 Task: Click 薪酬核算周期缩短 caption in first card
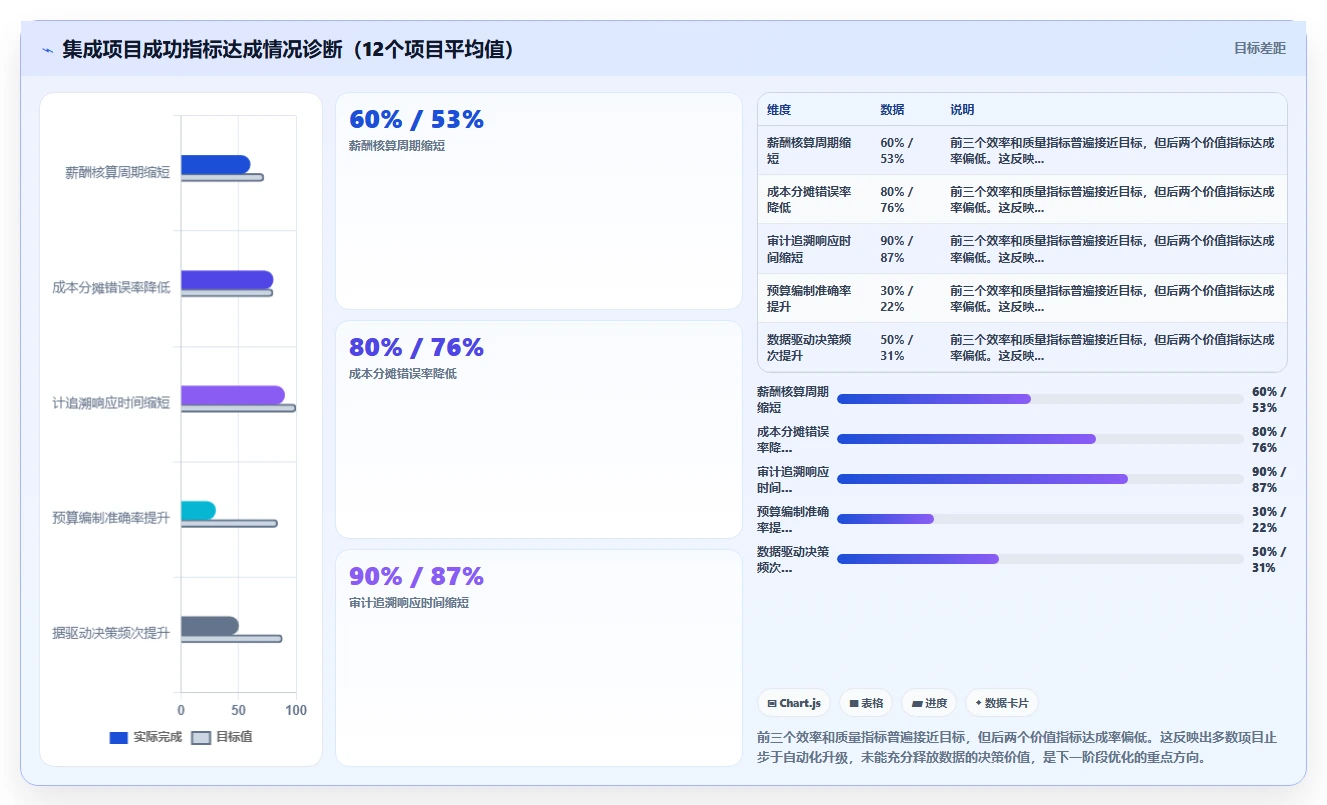click(x=397, y=146)
